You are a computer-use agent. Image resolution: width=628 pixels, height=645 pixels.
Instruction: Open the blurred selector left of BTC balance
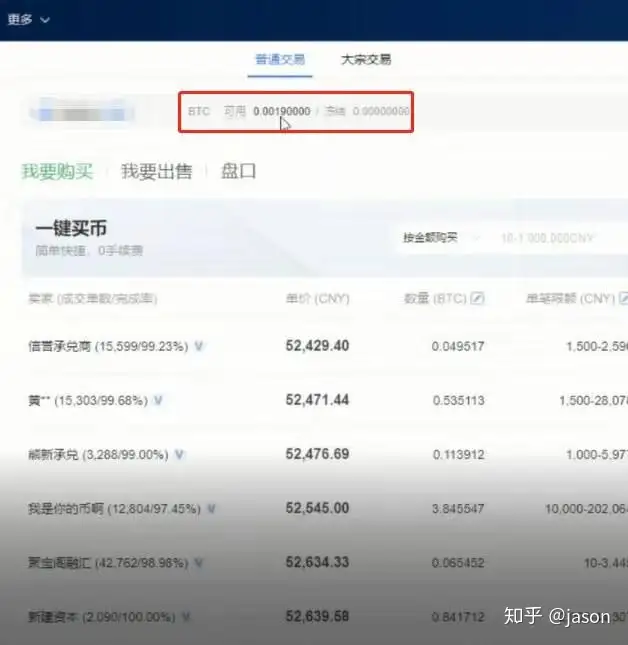click(81, 111)
